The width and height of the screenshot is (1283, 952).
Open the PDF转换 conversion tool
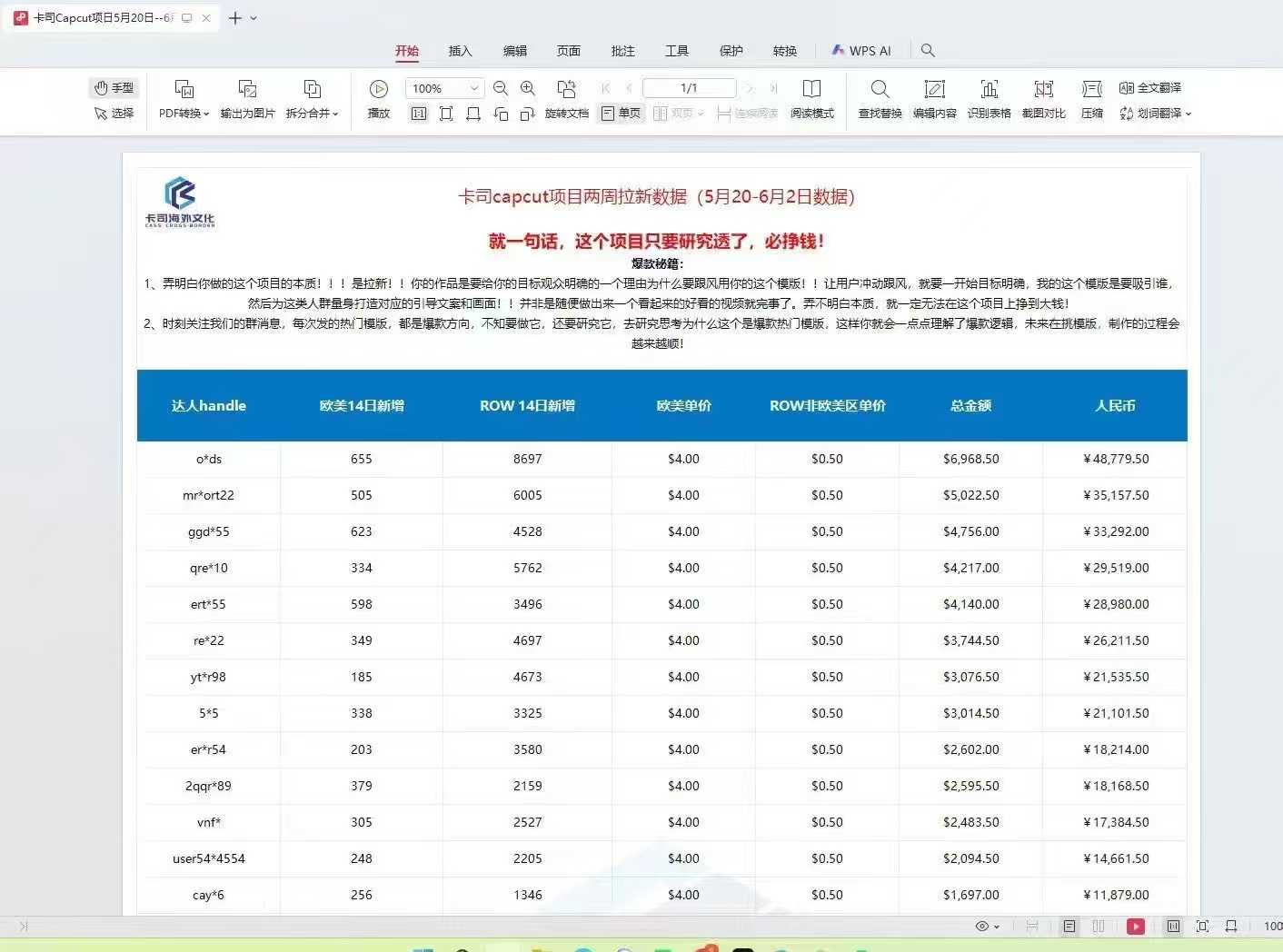(184, 100)
